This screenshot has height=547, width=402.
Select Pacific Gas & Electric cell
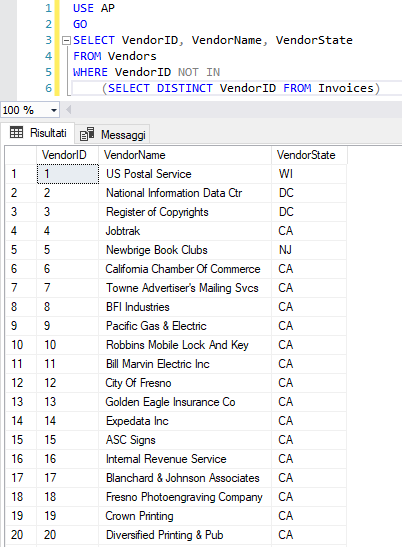point(185,326)
